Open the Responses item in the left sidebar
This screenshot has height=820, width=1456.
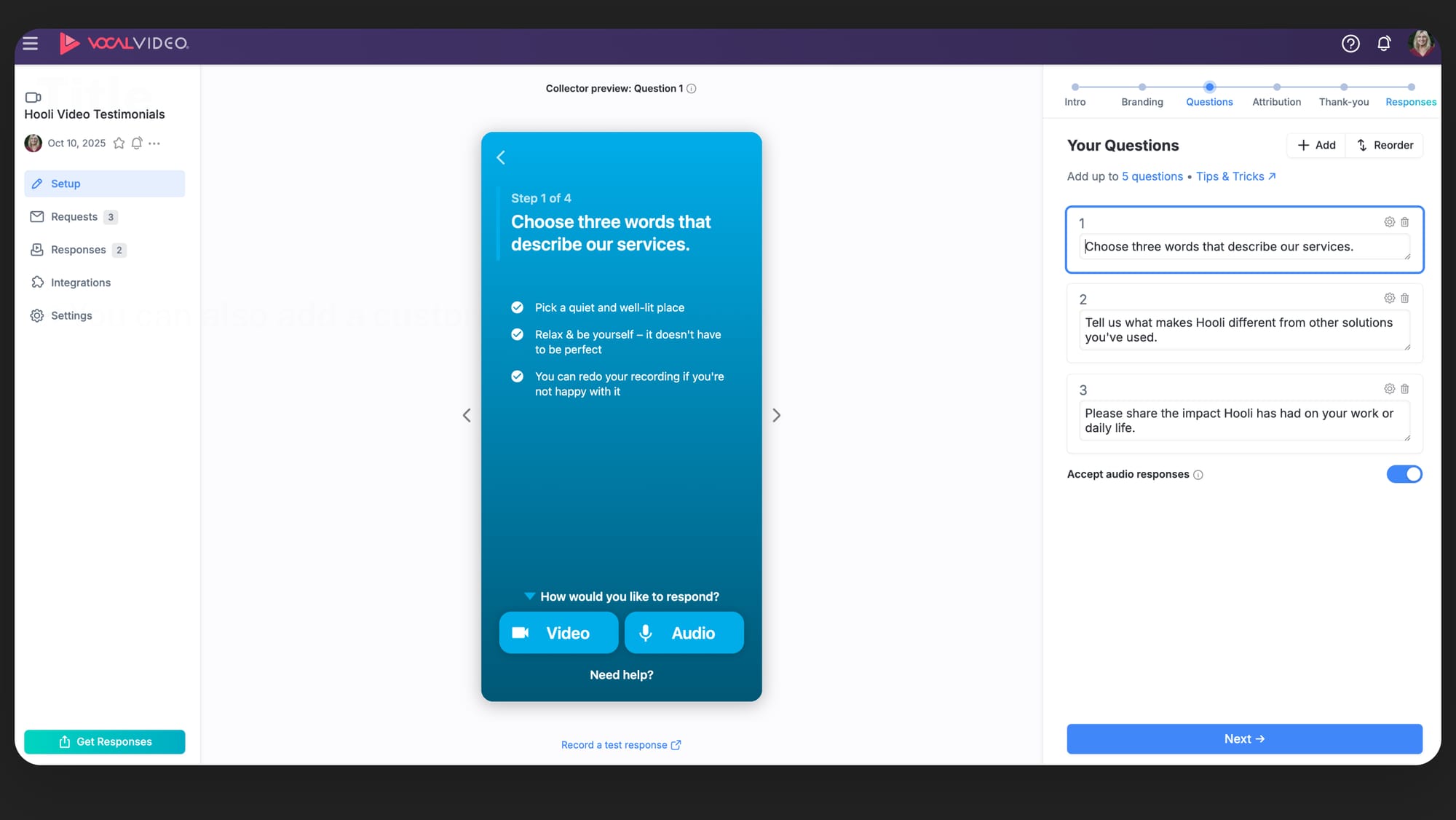78,250
